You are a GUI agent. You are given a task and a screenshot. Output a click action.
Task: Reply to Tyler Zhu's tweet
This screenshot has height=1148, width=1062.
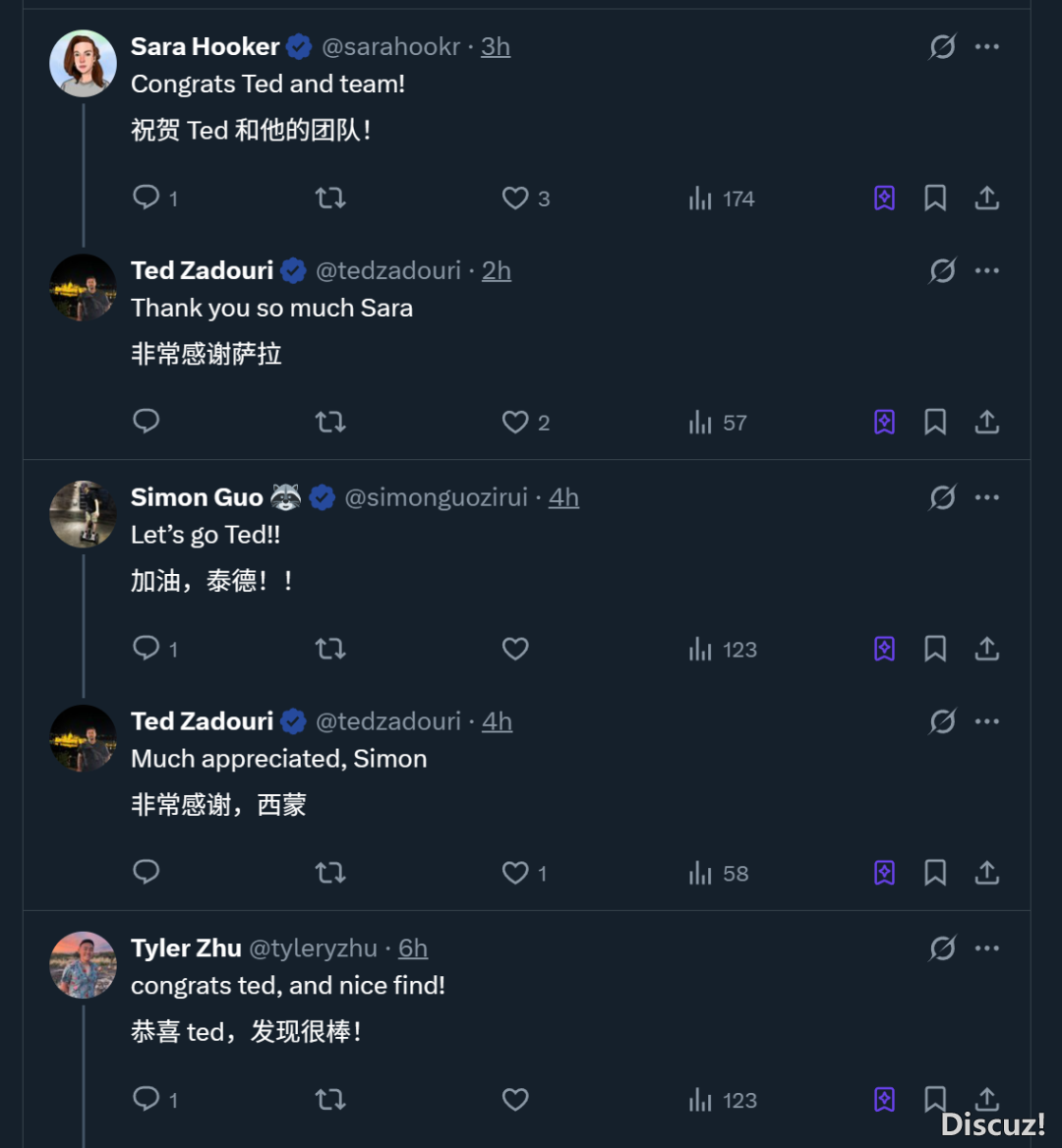(x=147, y=1099)
